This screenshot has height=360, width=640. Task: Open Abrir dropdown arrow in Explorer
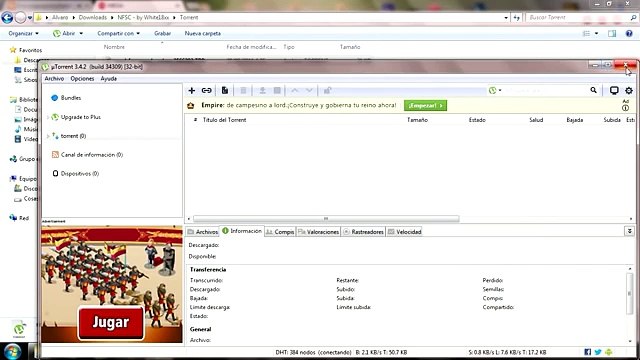click(x=81, y=33)
